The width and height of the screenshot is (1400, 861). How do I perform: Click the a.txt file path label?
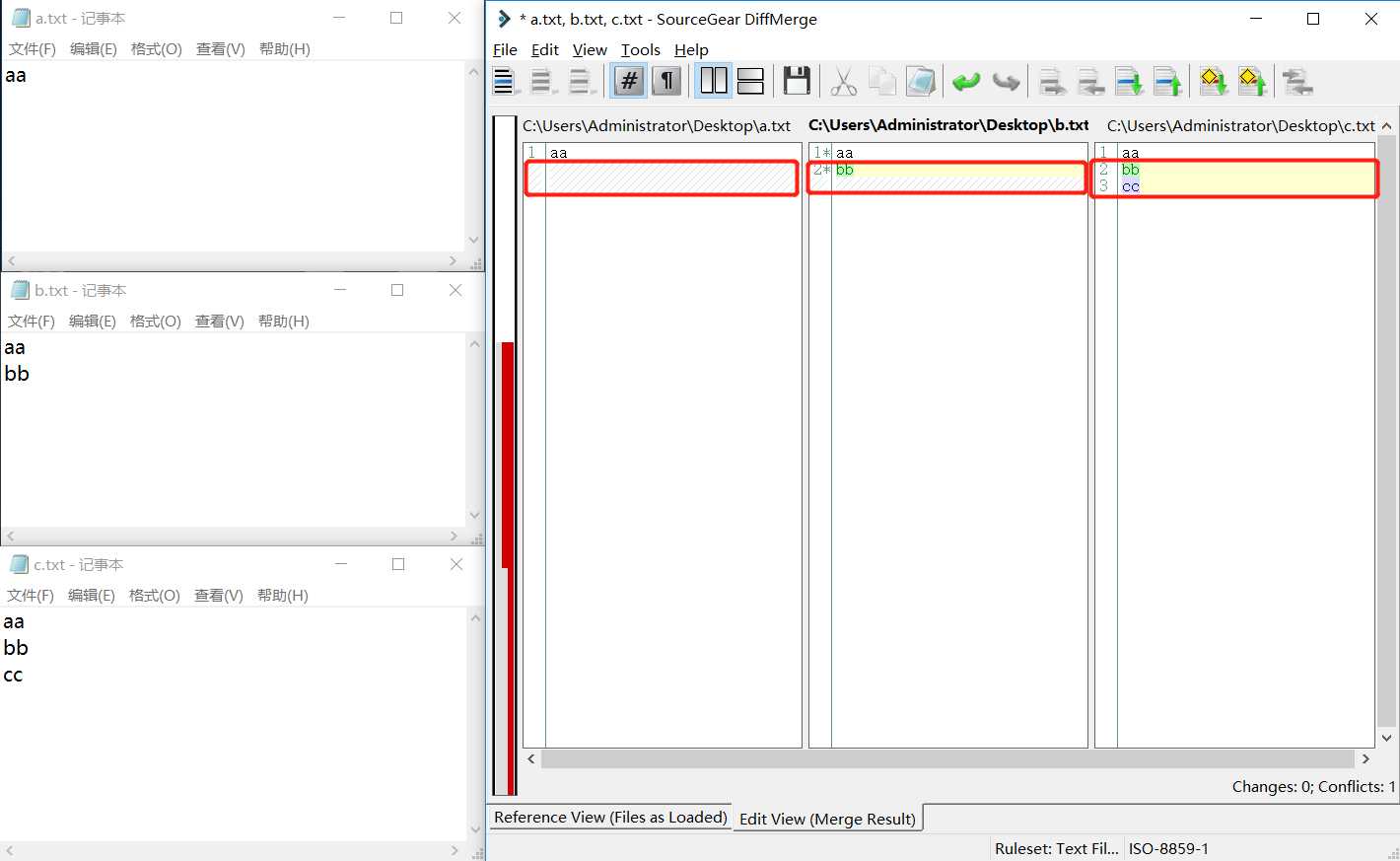pos(657,125)
